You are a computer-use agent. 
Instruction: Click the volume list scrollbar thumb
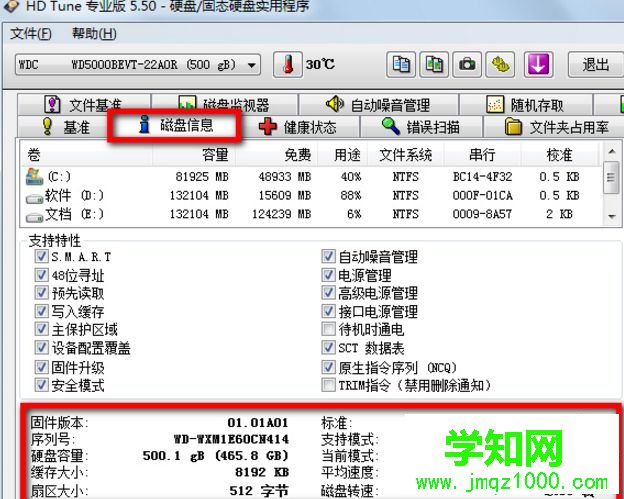tap(612, 177)
